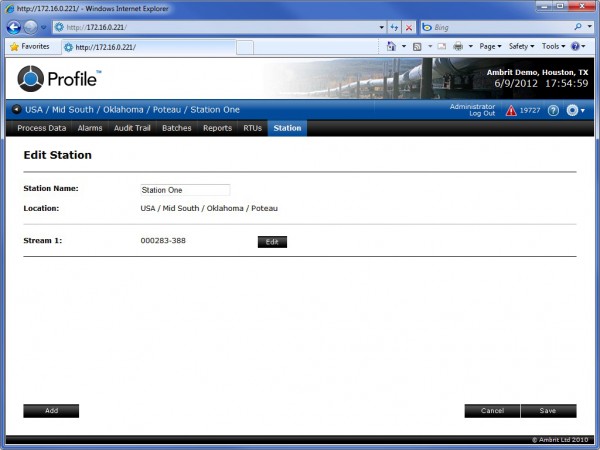The height and width of the screenshot is (450, 600).
Task: Click the red alarm warning triangle icon
Action: 511,111
